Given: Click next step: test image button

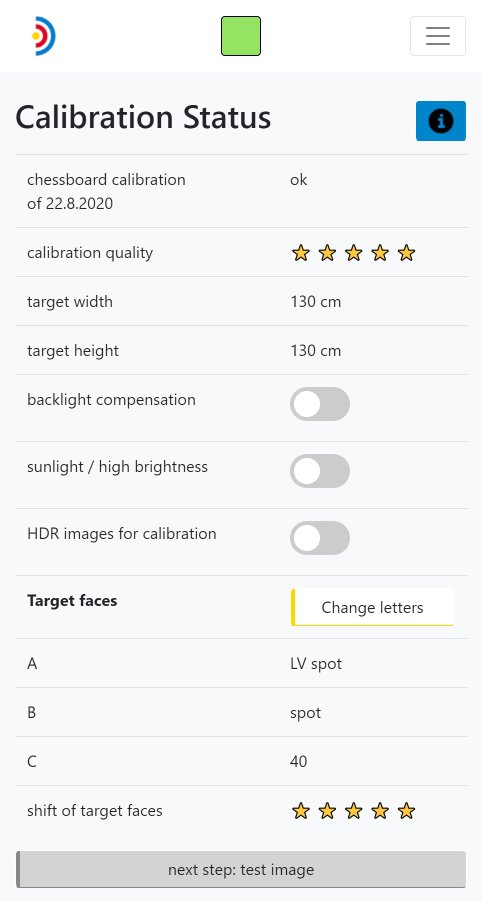Looking at the screenshot, I should coord(241,869).
